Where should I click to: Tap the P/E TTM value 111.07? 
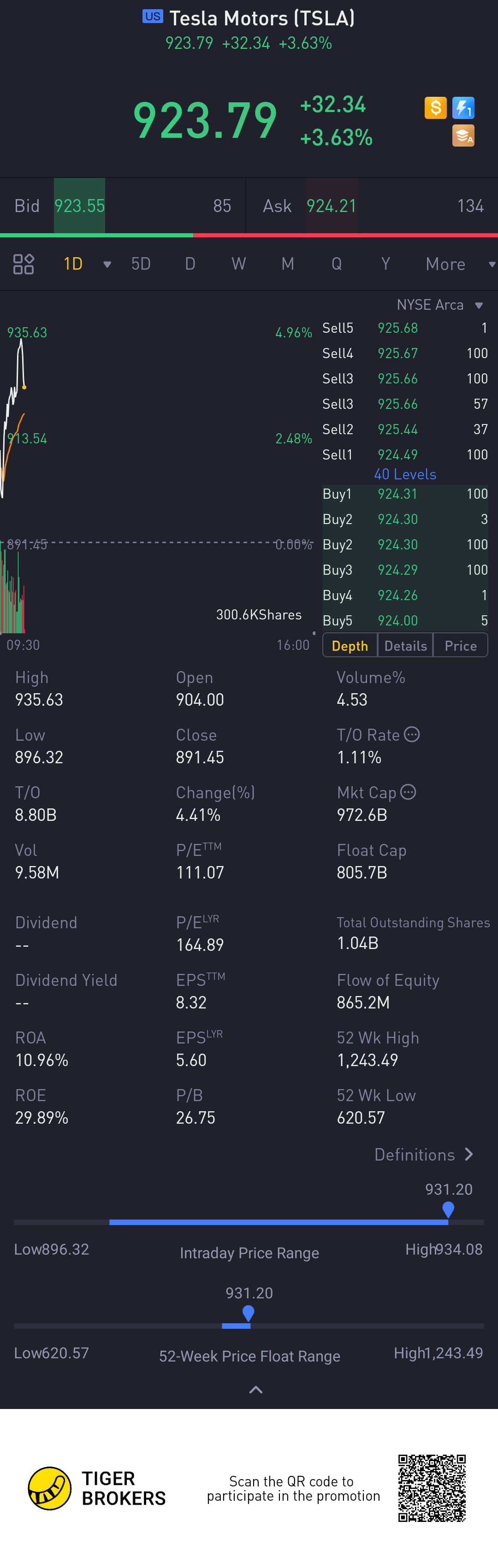click(x=200, y=872)
